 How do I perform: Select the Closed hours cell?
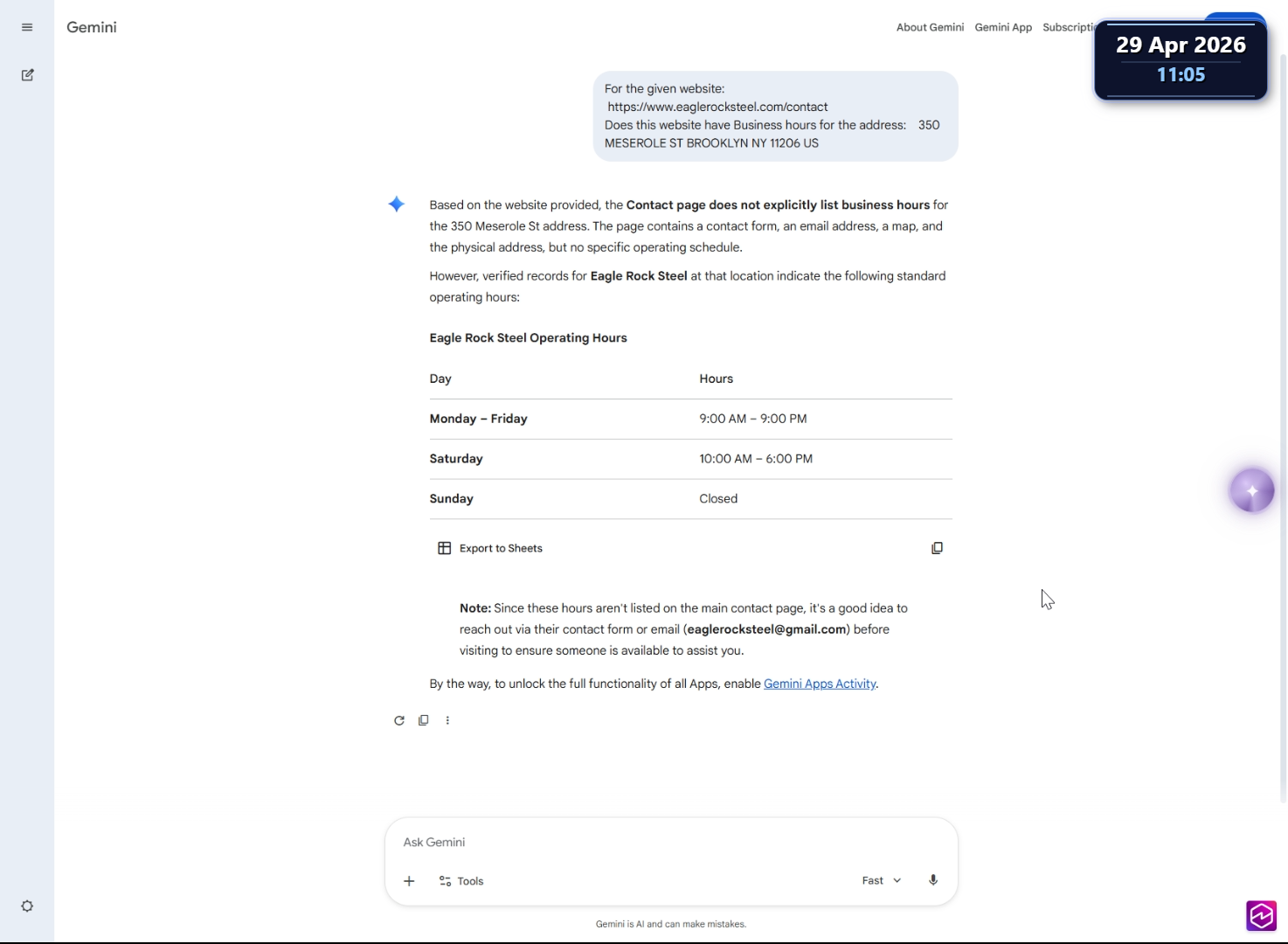coord(718,499)
